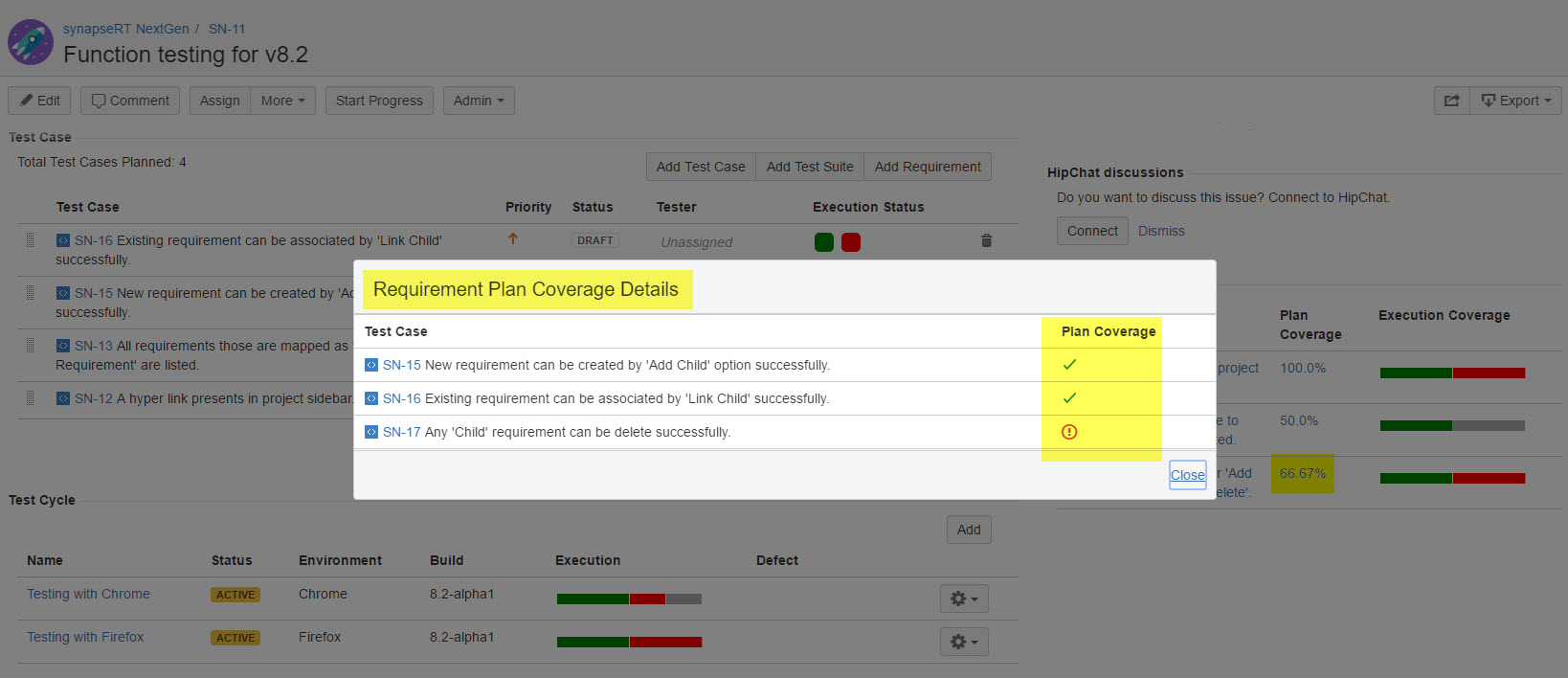Open SN-15 link in the coverage dialog
This screenshot has width=1568, height=678.
pos(402,365)
